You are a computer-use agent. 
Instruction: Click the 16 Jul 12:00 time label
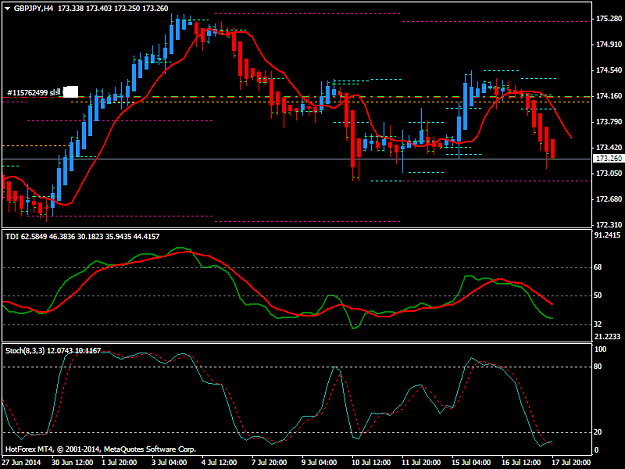point(521,463)
